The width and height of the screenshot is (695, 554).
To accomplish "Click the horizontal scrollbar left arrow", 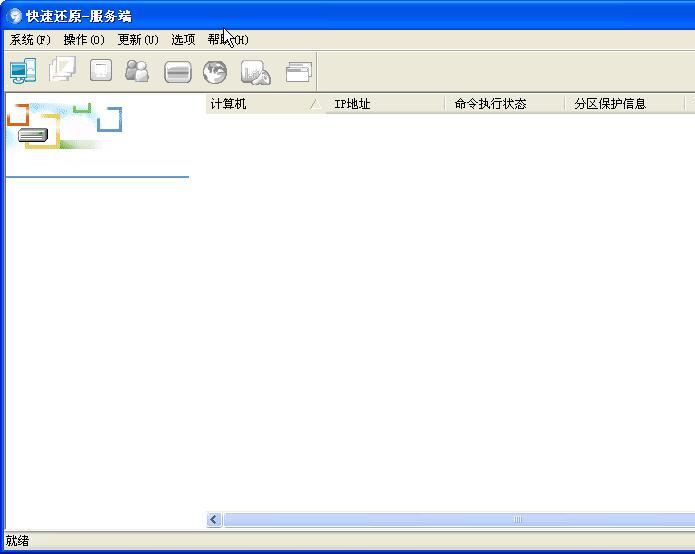I will (x=214, y=520).
